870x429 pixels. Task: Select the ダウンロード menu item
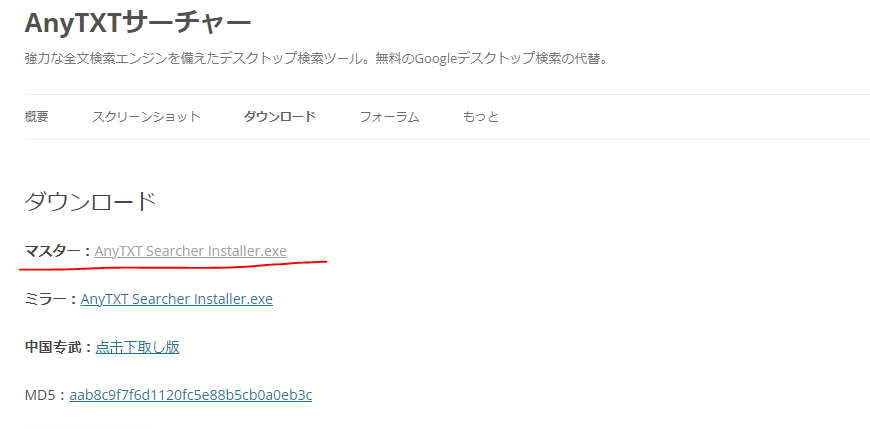click(x=280, y=117)
